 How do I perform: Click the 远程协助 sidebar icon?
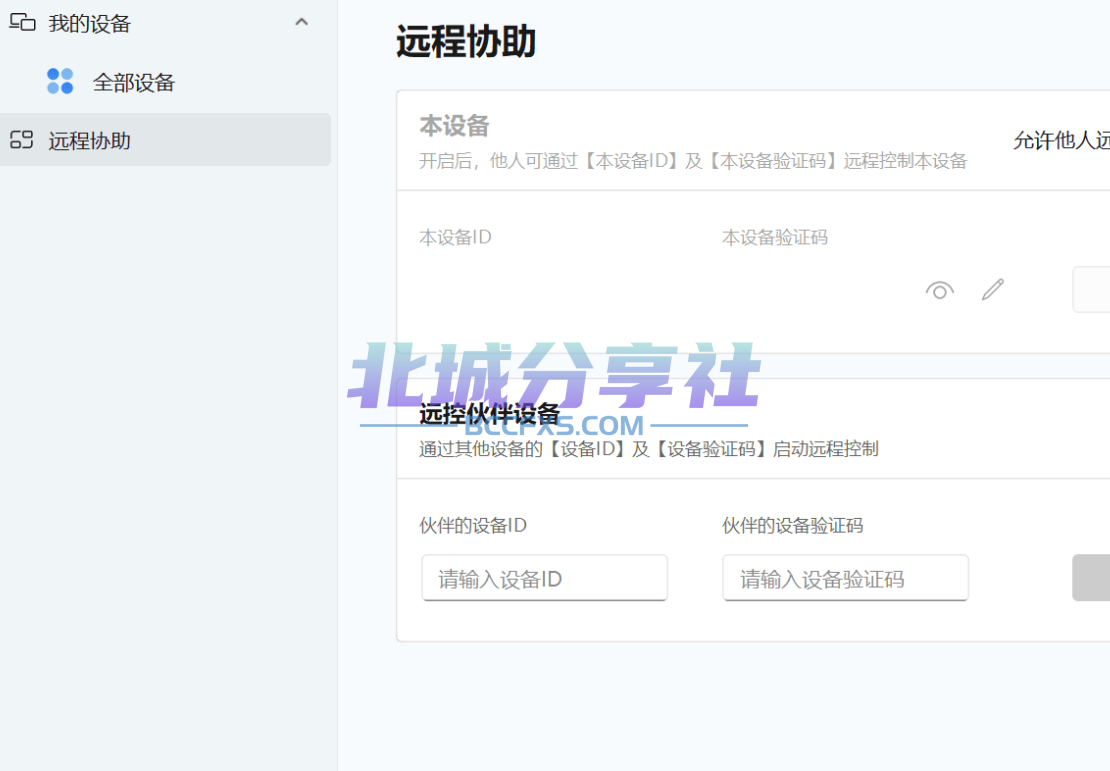(22, 140)
